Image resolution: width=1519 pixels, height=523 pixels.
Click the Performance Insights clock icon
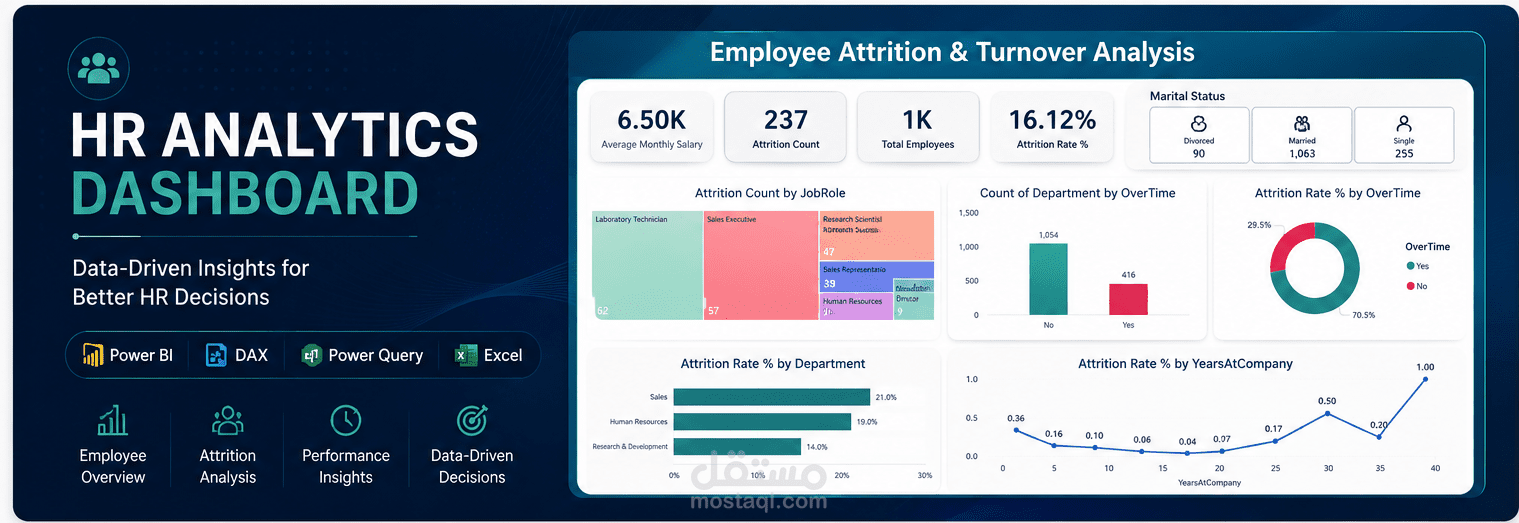click(346, 420)
